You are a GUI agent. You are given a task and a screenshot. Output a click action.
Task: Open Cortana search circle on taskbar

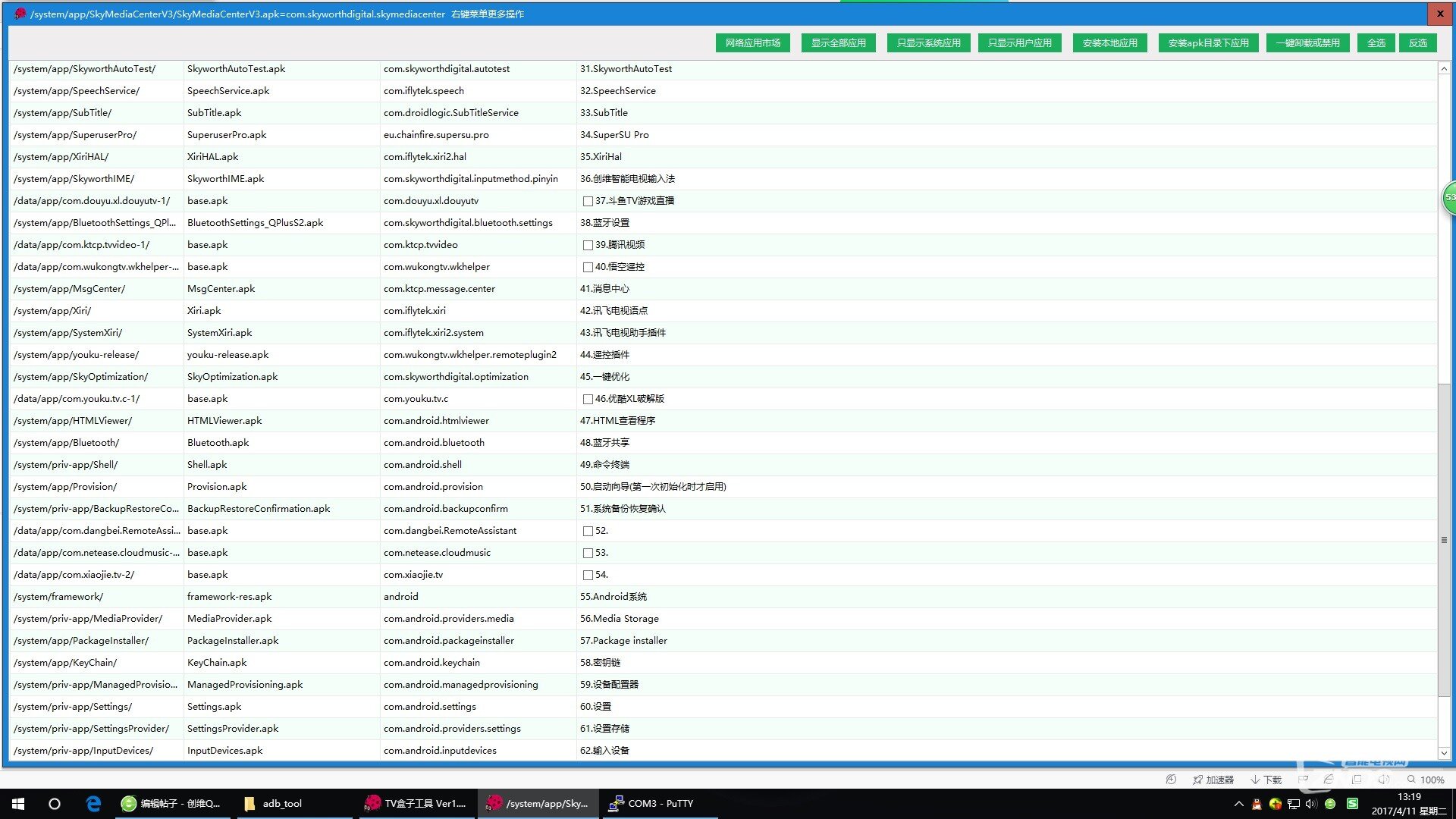click(55, 804)
